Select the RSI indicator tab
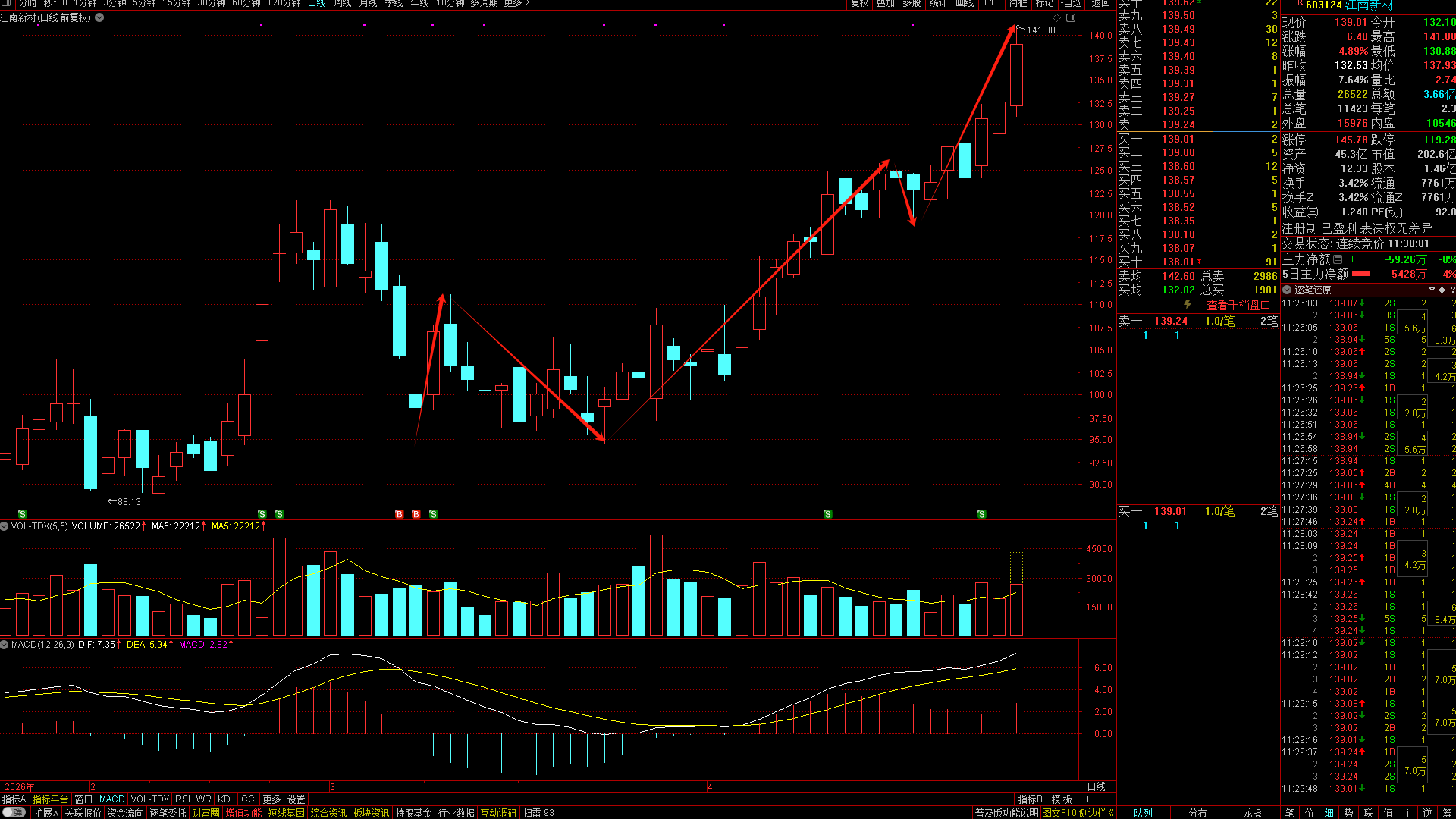The width and height of the screenshot is (1456, 819). tap(183, 799)
